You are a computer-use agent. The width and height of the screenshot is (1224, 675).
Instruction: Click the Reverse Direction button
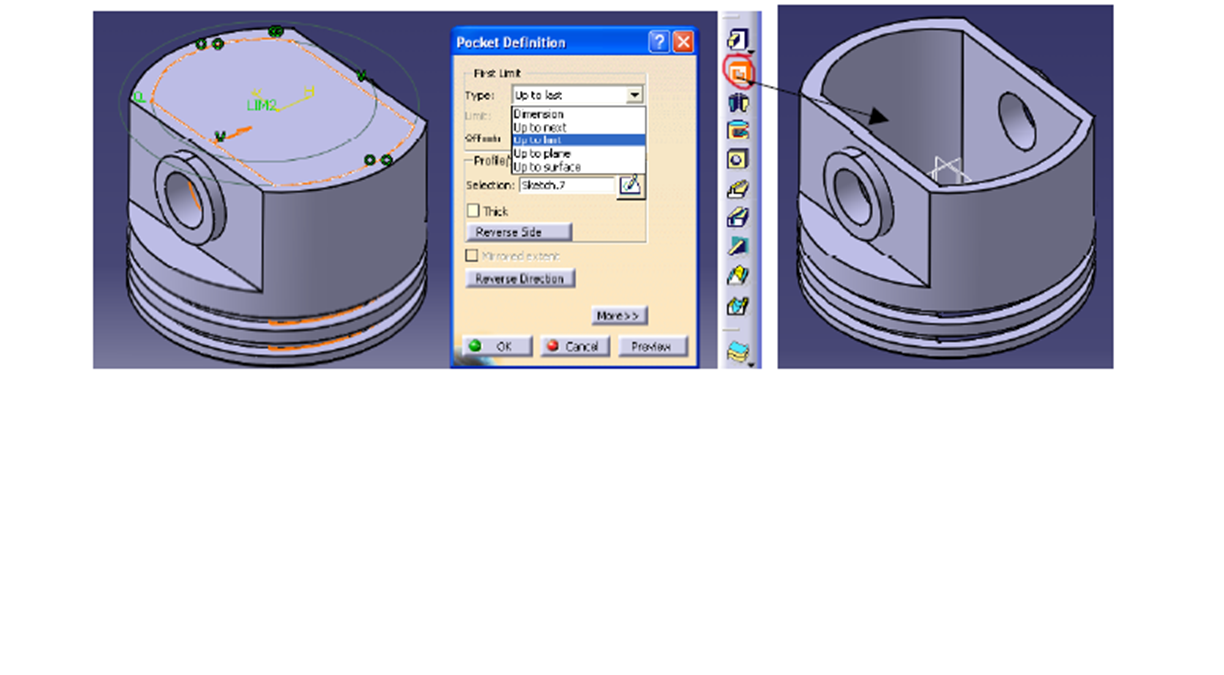pyautogui.click(x=519, y=278)
